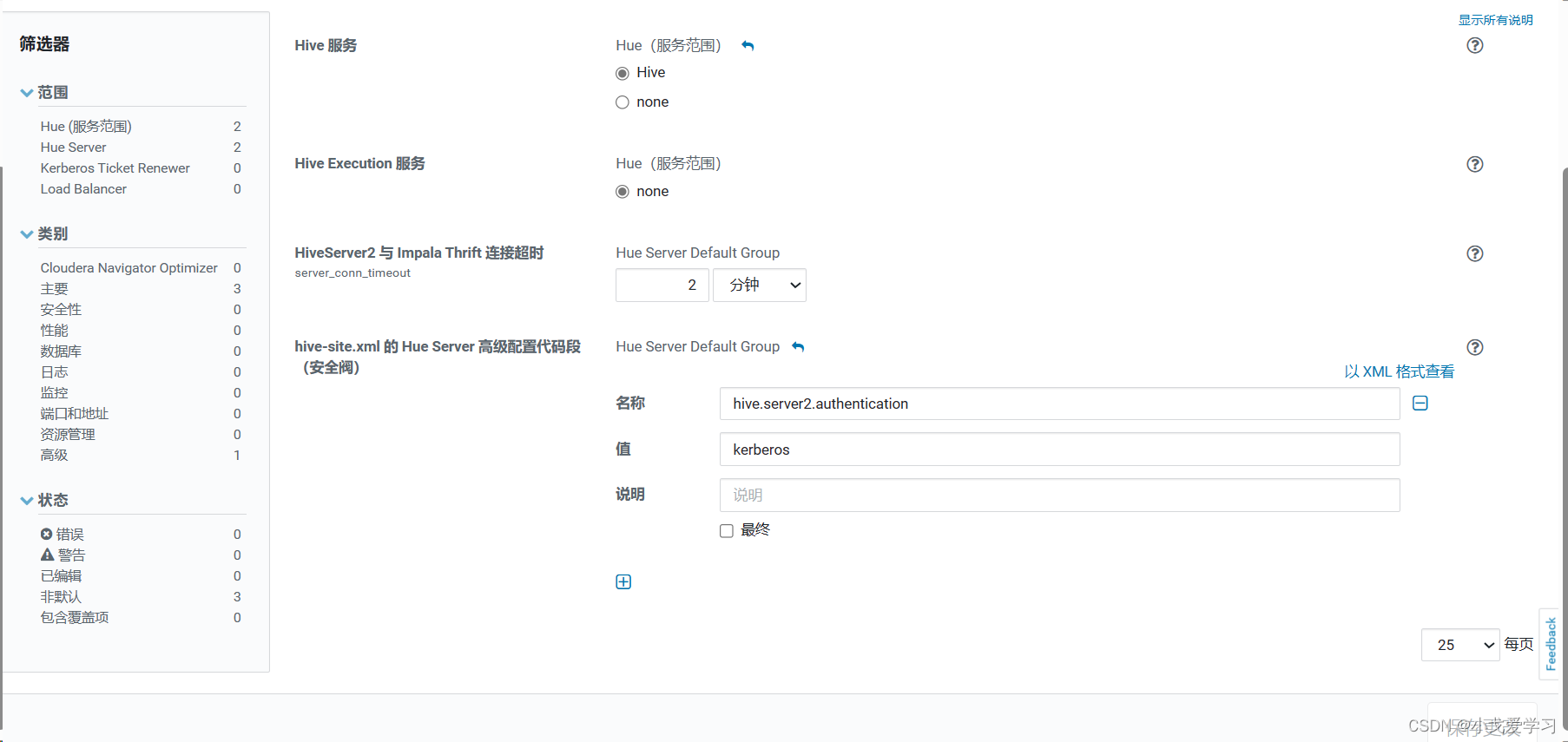
Task: Filter by 包含覆盖项 status
Action: point(75,618)
